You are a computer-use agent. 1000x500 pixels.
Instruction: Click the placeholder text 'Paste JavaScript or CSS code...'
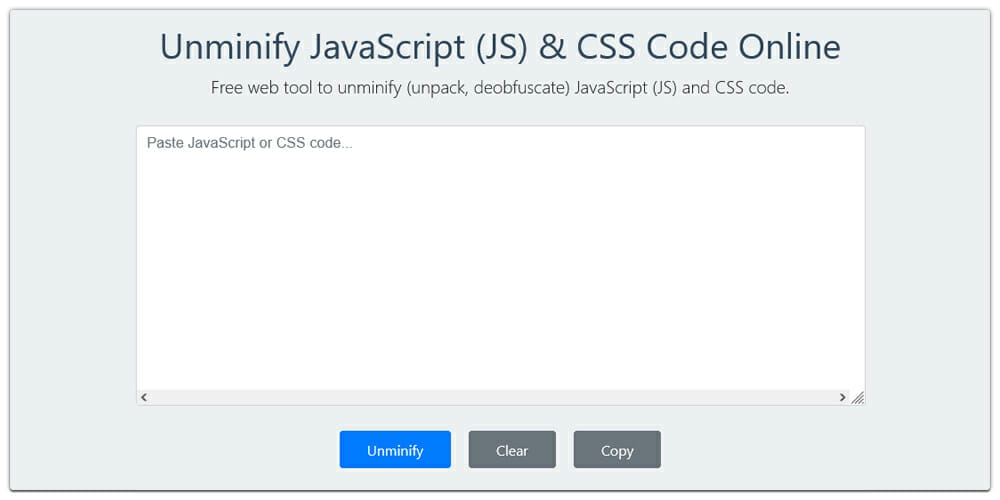tap(249, 143)
